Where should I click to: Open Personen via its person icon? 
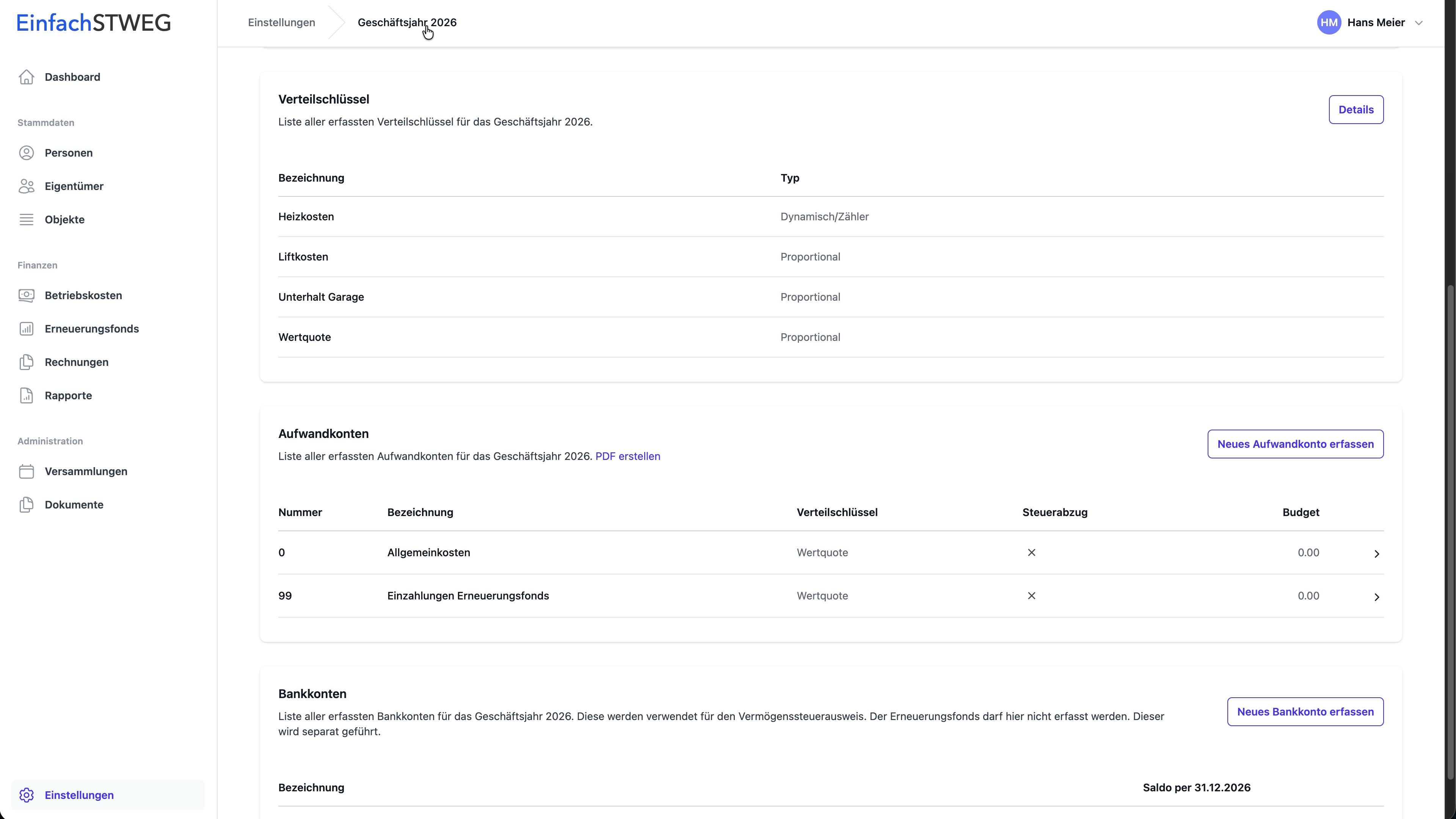pyautogui.click(x=26, y=152)
